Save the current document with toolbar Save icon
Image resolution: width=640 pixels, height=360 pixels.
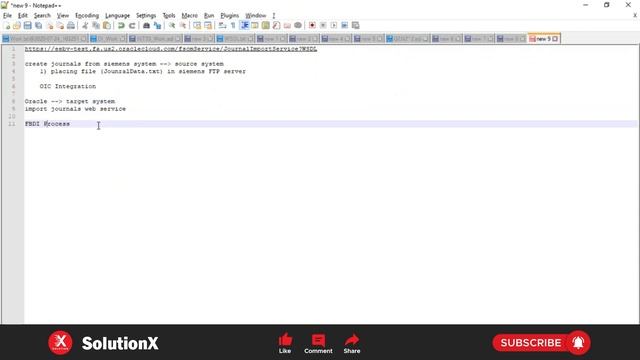click(x=27, y=25)
